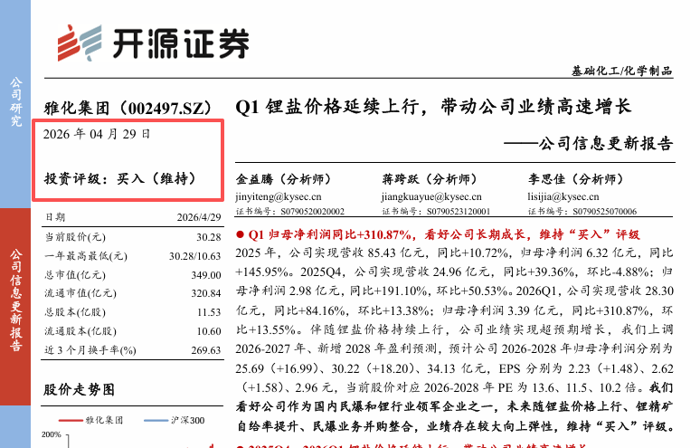
Task: Click the 一年最高最低(元) label
Action: pos(86,256)
